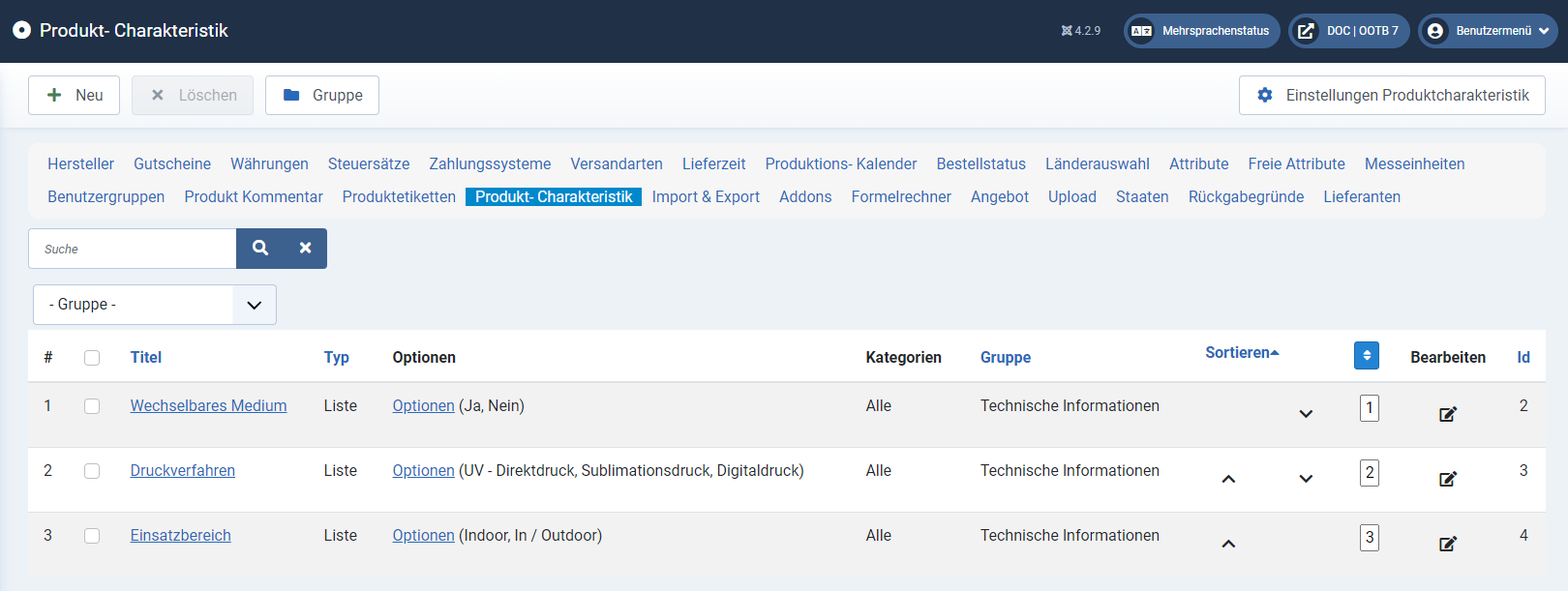The width and height of the screenshot is (1568, 591).
Task: Open the Attribute tab
Action: 1199,164
